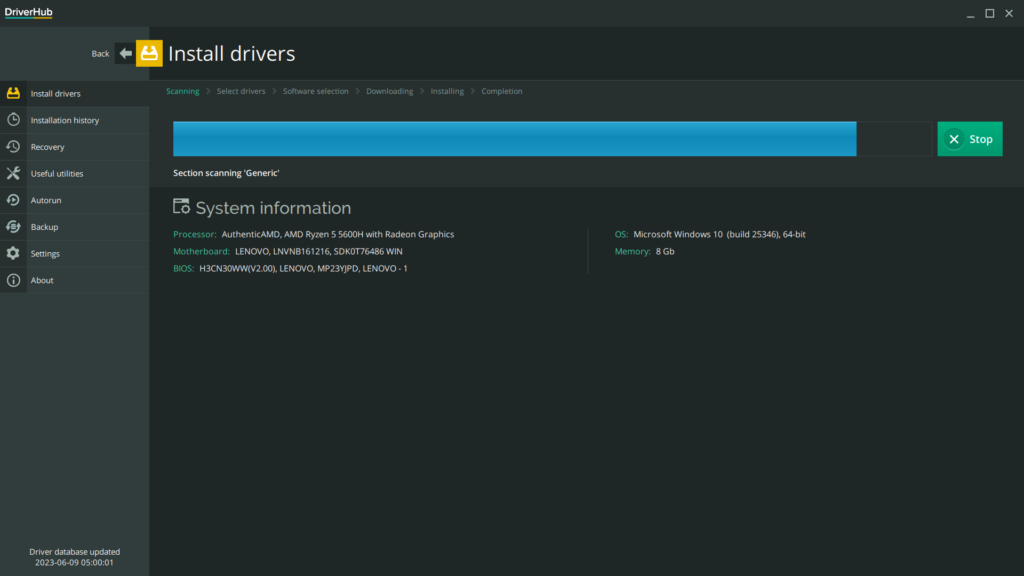The width and height of the screenshot is (1024, 576).
Task: Go to the Select drivers step
Action: click(241, 91)
